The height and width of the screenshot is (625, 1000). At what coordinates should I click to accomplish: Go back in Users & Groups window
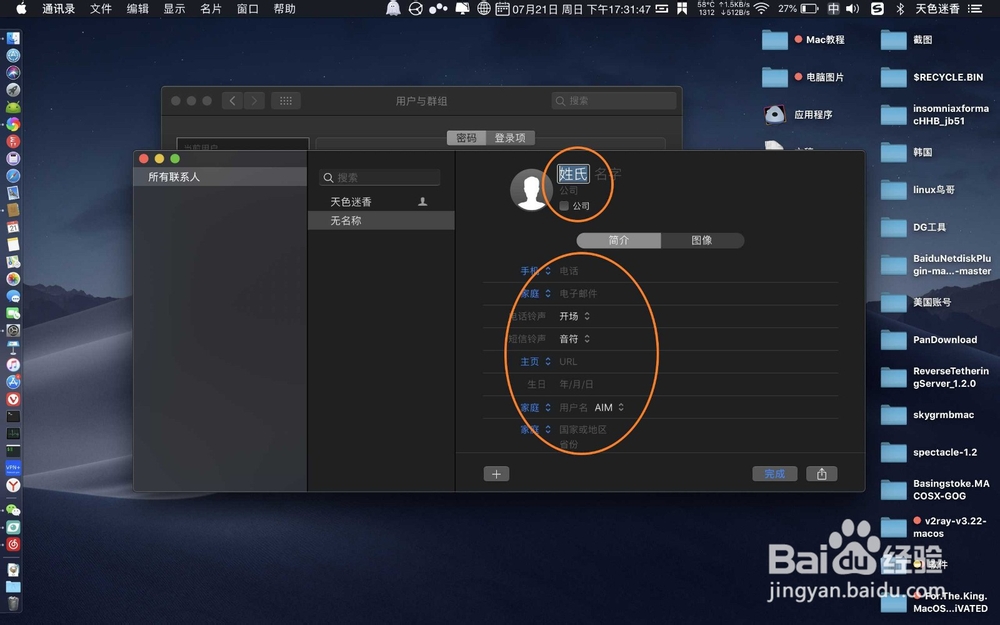232,101
